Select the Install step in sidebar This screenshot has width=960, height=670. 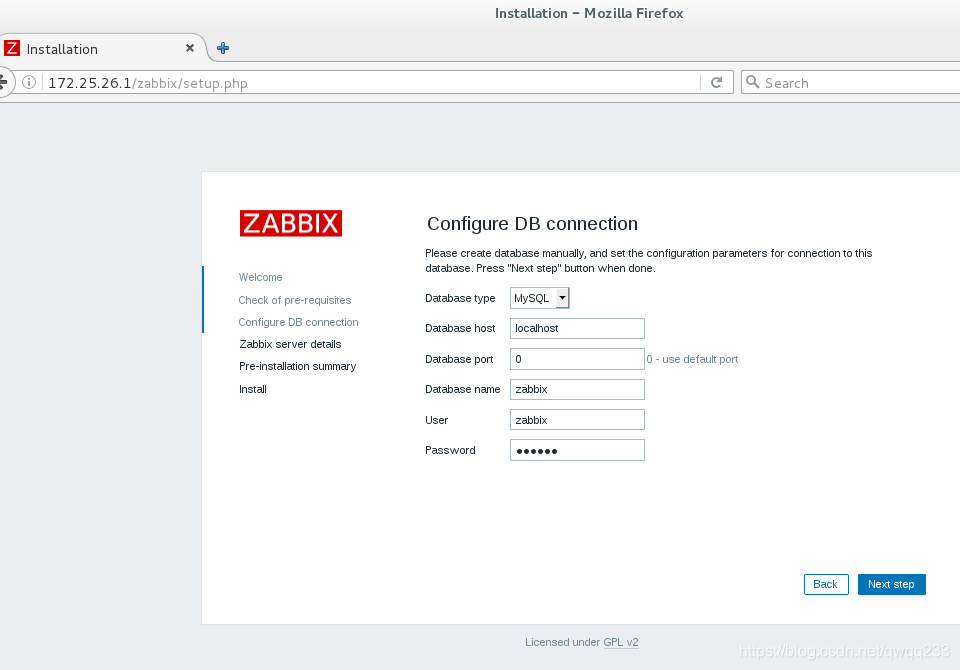pos(253,389)
